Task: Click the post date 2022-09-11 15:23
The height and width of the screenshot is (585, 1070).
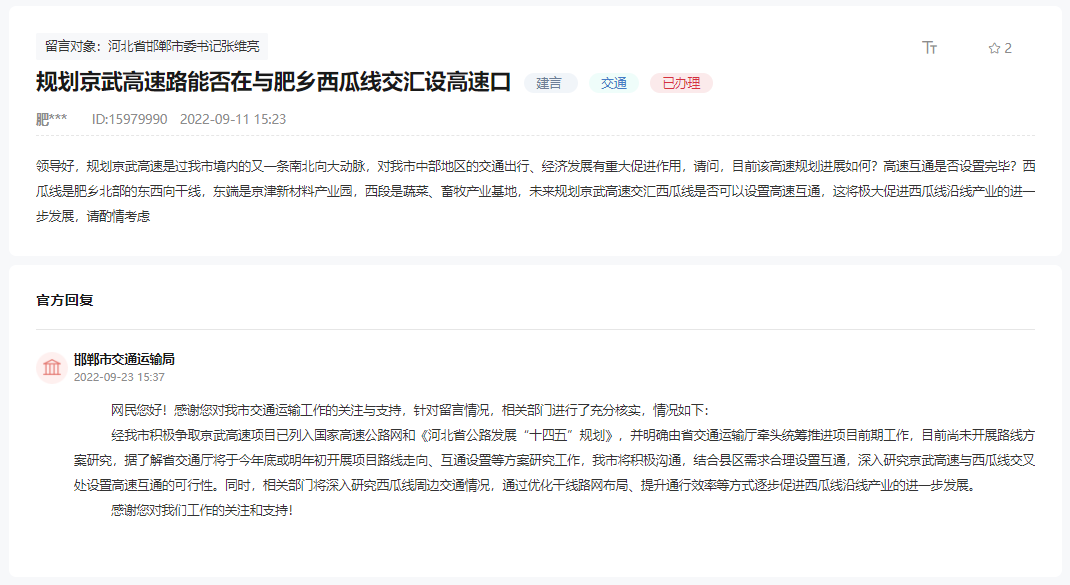Action: point(233,119)
